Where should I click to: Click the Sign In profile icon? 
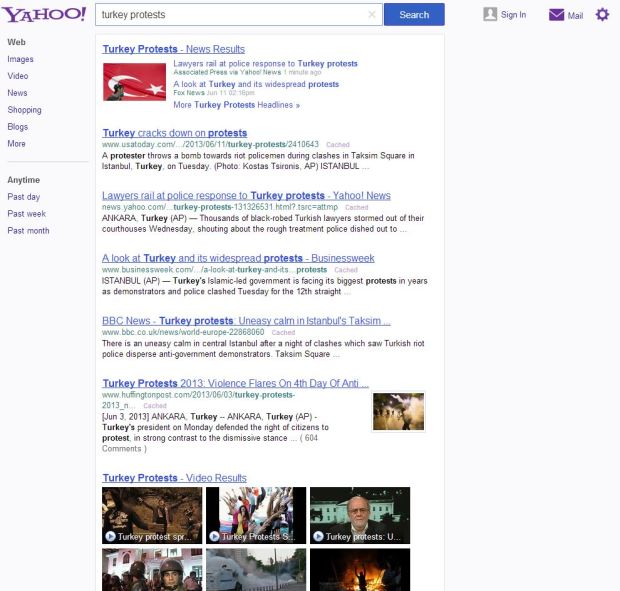[x=490, y=14]
